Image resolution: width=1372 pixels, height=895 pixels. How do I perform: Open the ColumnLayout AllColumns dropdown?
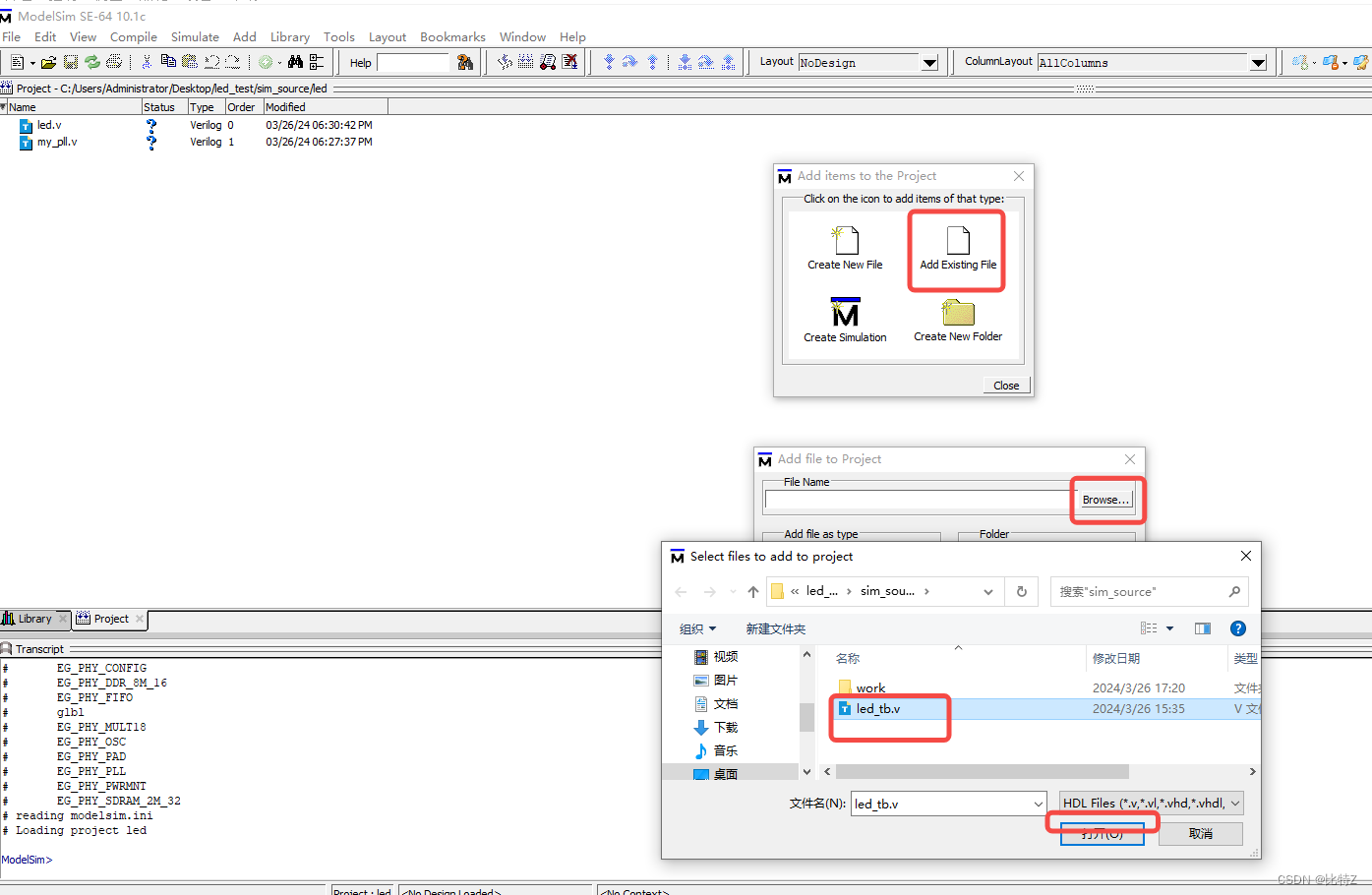[1258, 62]
